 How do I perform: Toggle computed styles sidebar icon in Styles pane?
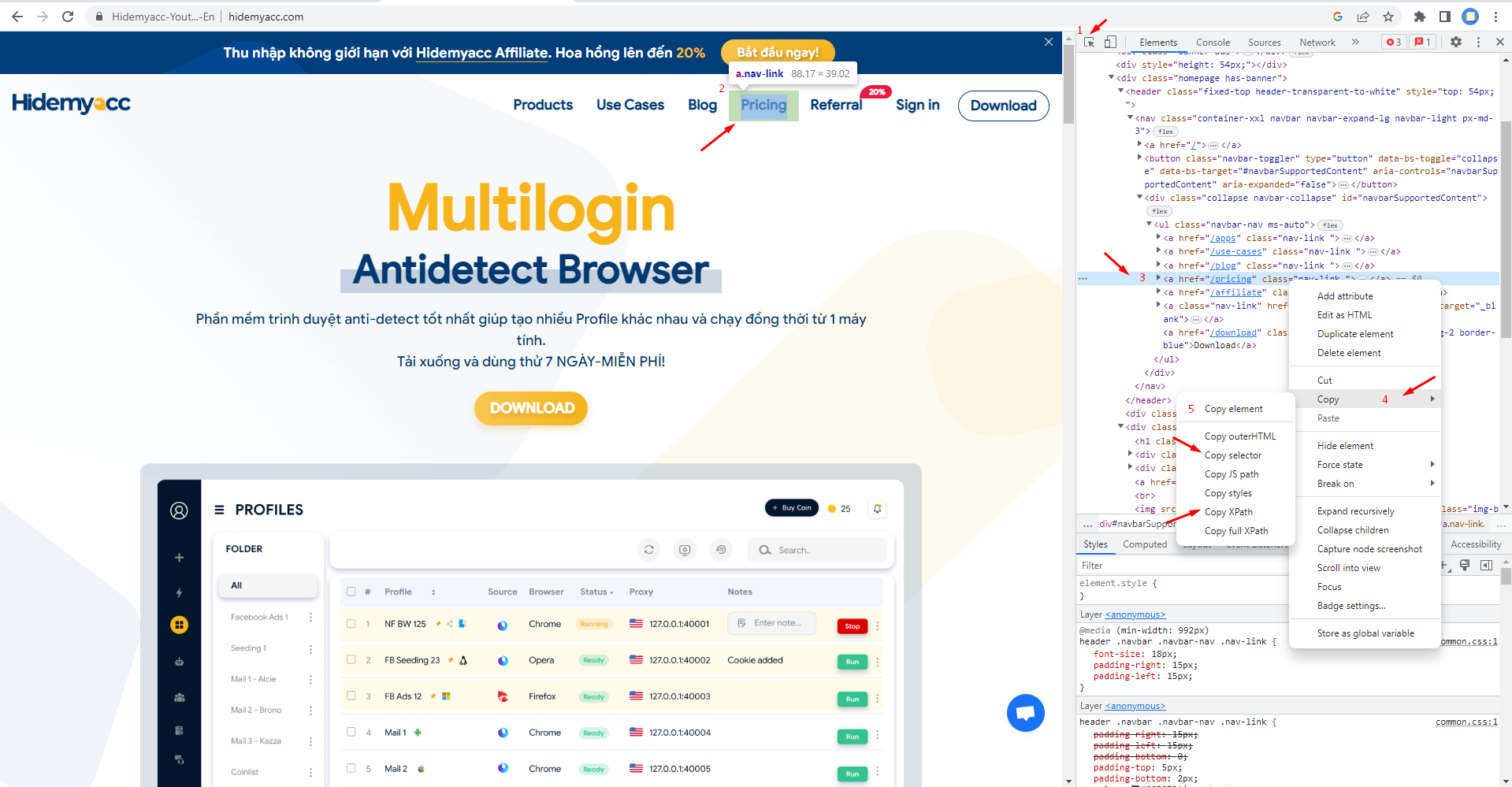click(1486, 566)
